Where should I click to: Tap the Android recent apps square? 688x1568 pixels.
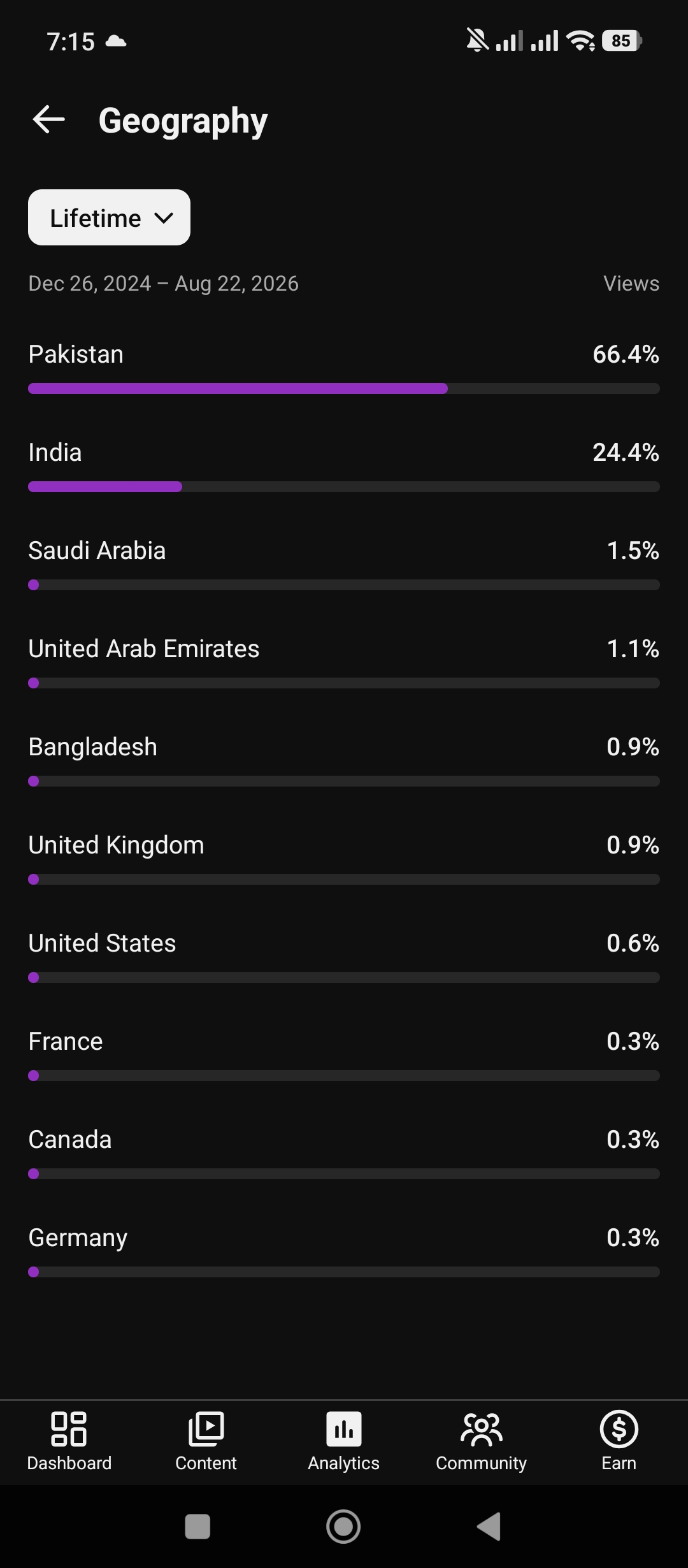pyautogui.click(x=197, y=1527)
